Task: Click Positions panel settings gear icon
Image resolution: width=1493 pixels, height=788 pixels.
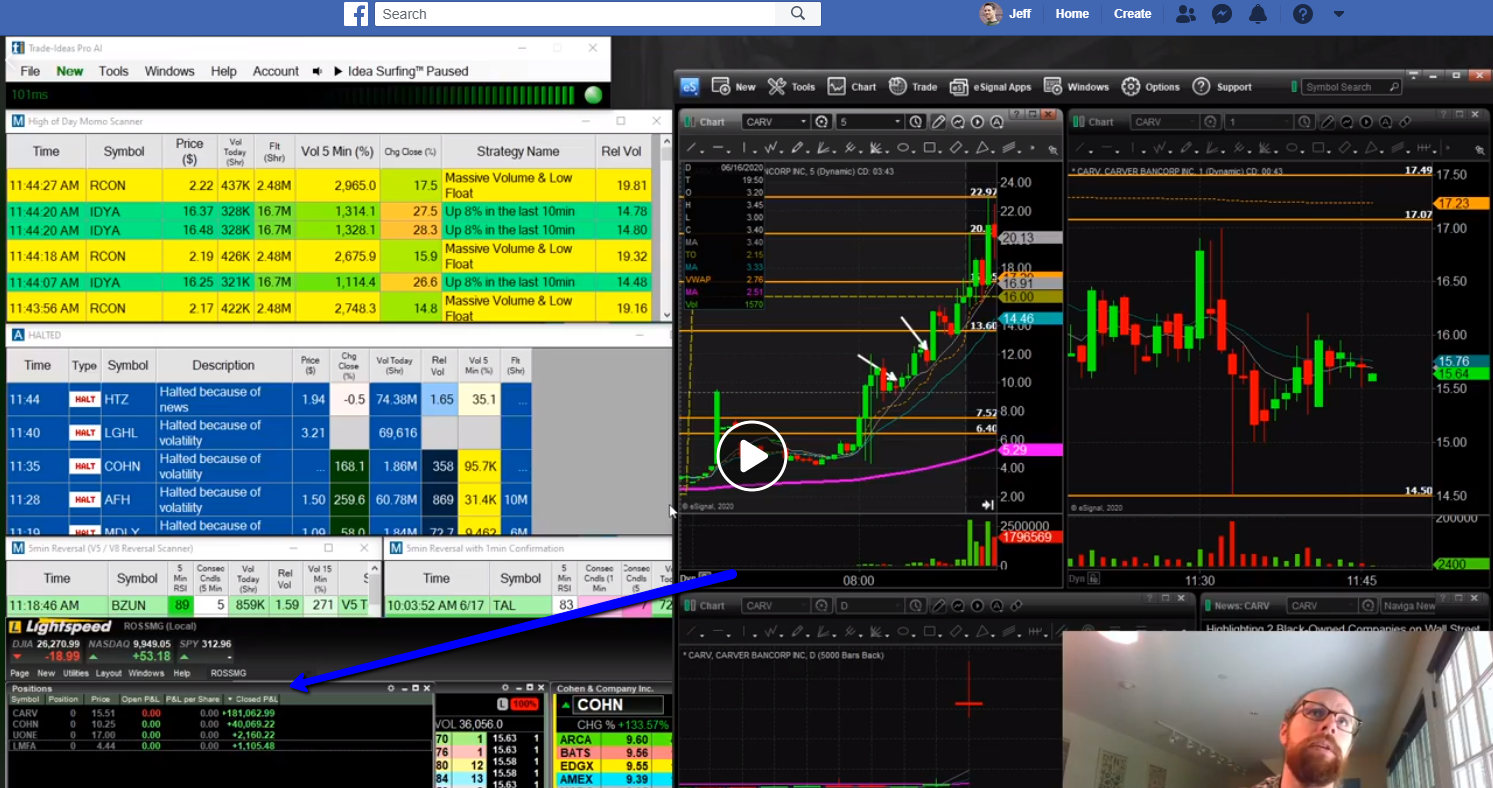Action: pyautogui.click(x=392, y=688)
